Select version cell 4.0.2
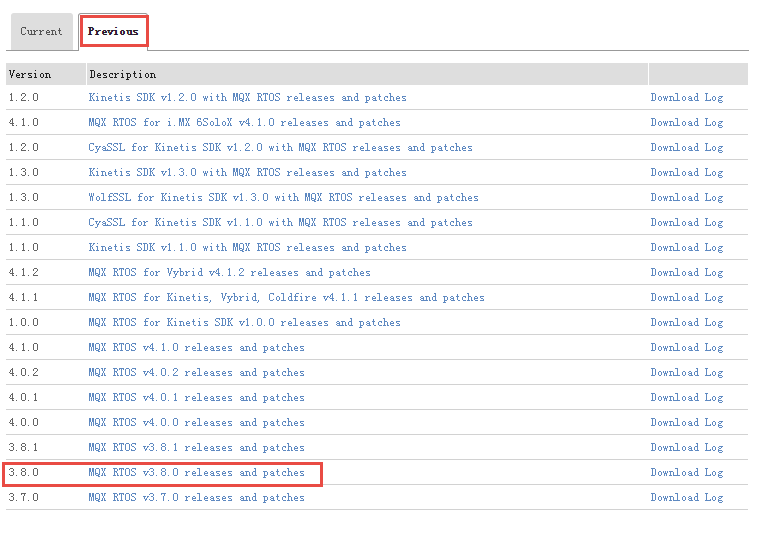Viewport: 761px width, 536px height. pyautogui.click(x=23, y=372)
